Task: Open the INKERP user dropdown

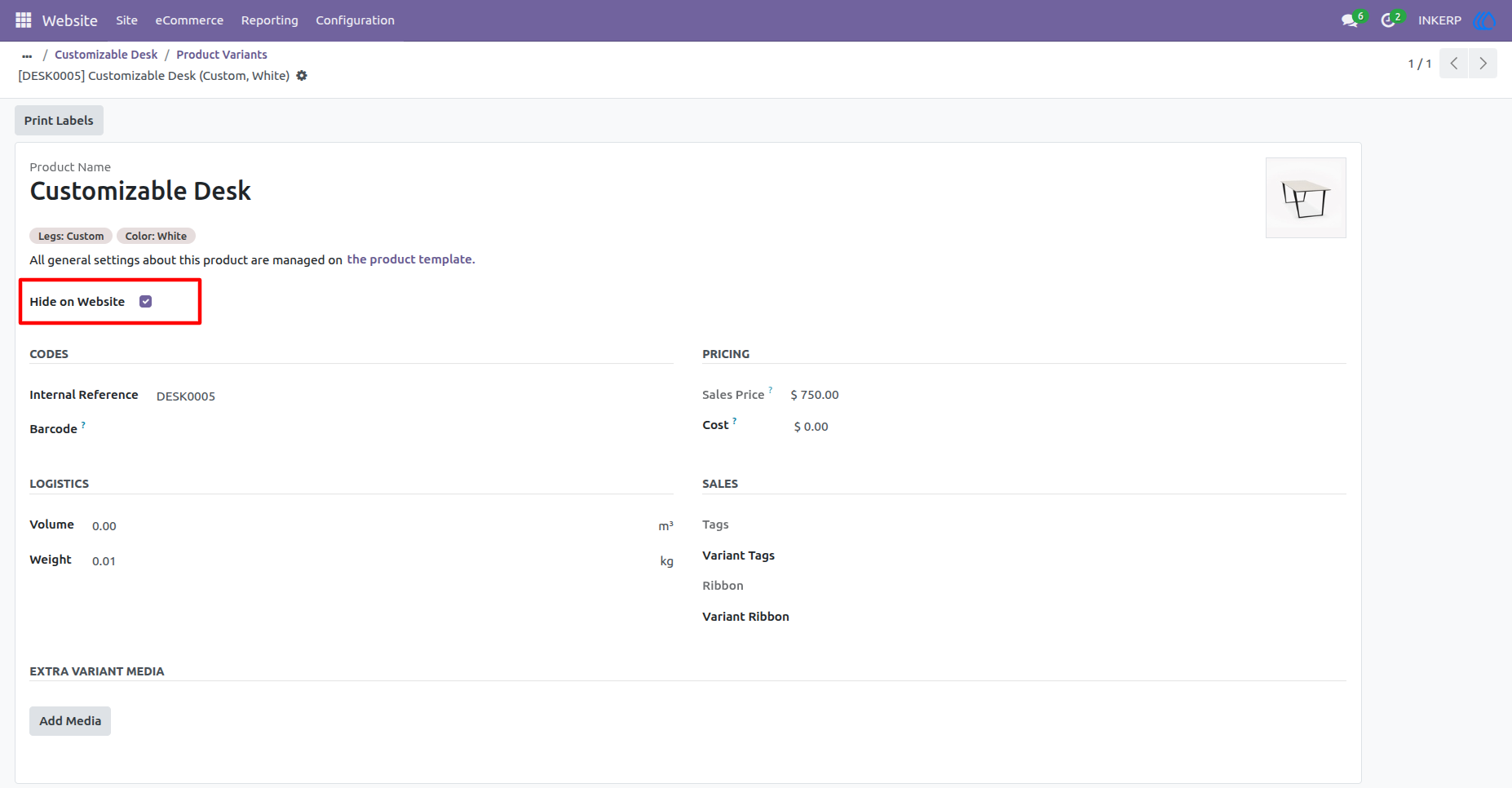Action: pyautogui.click(x=1439, y=20)
